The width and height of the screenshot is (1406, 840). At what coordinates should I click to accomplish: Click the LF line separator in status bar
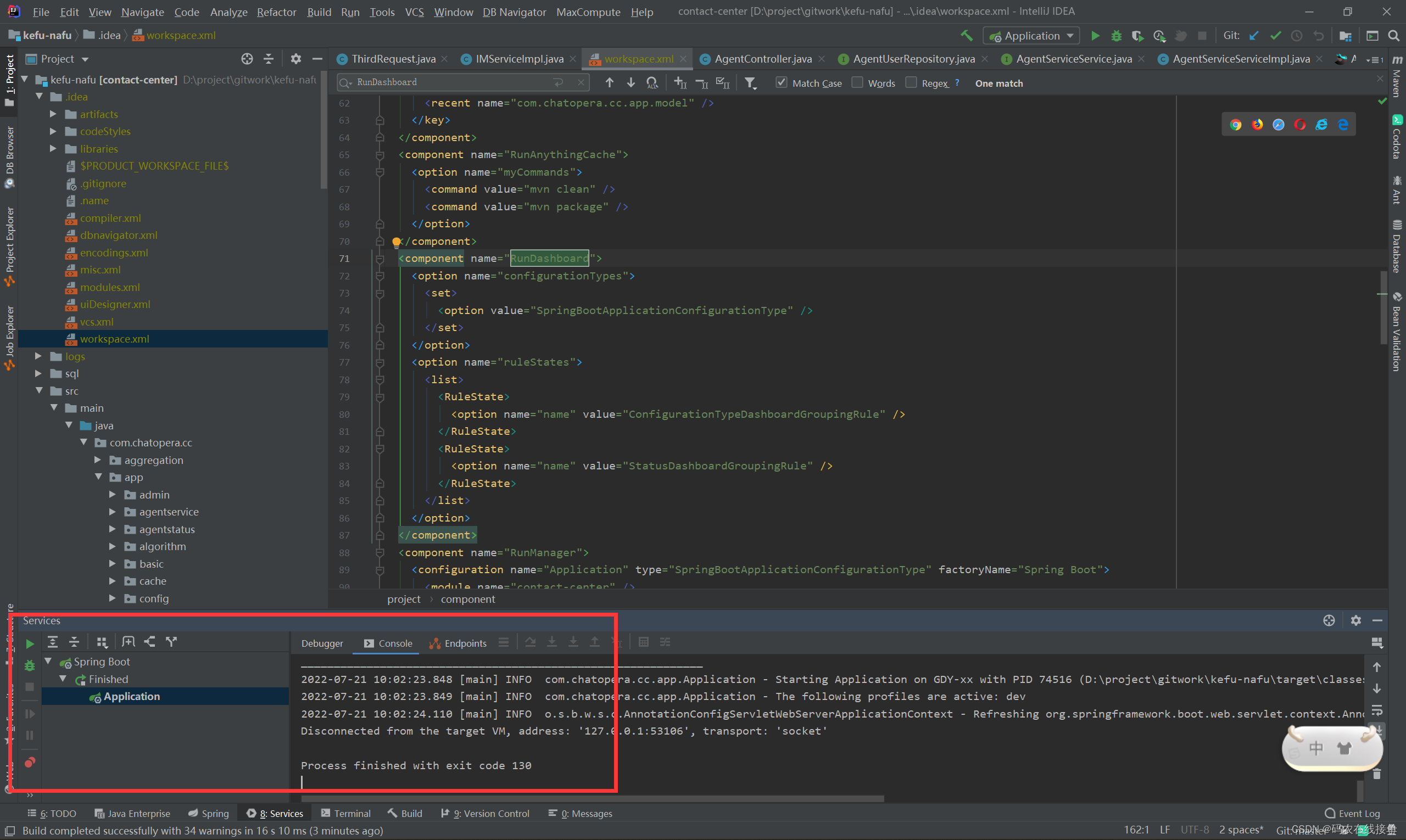coord(1165,830)
